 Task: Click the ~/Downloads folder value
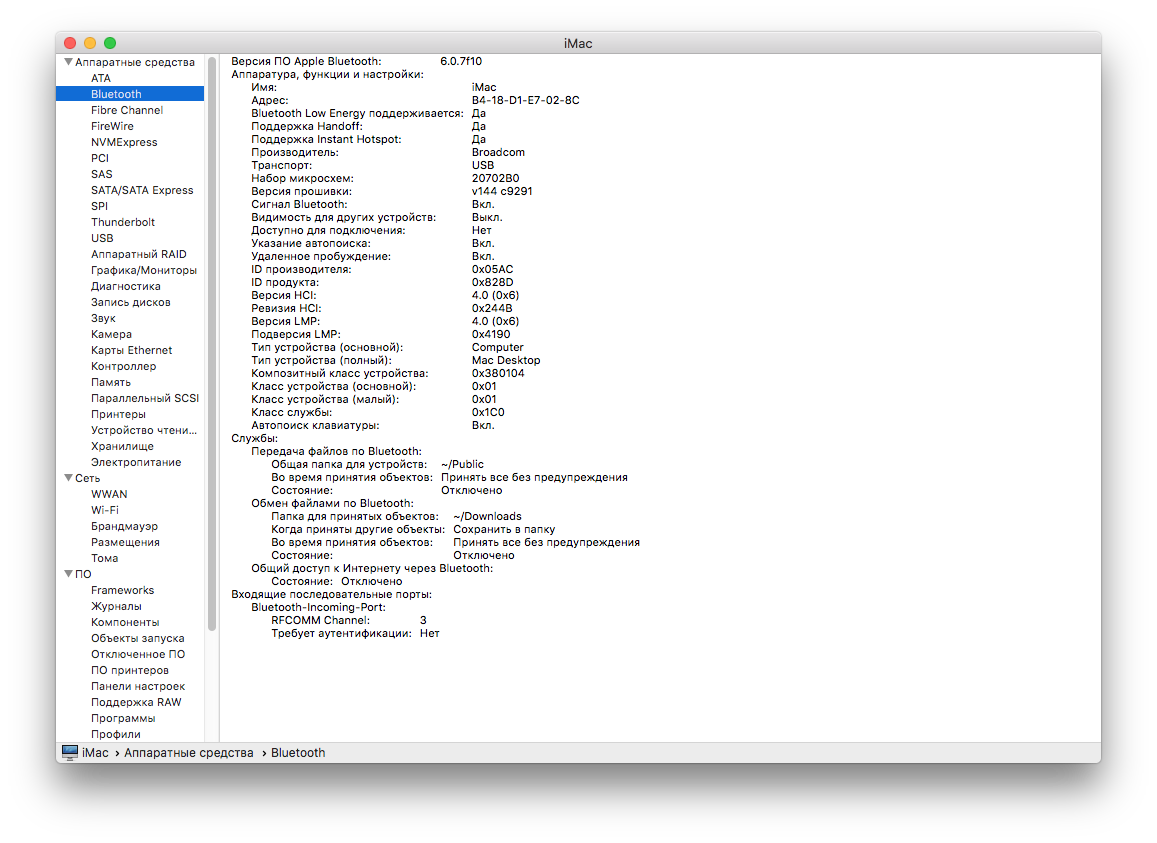pyautogui.click(x=487, y=517)
